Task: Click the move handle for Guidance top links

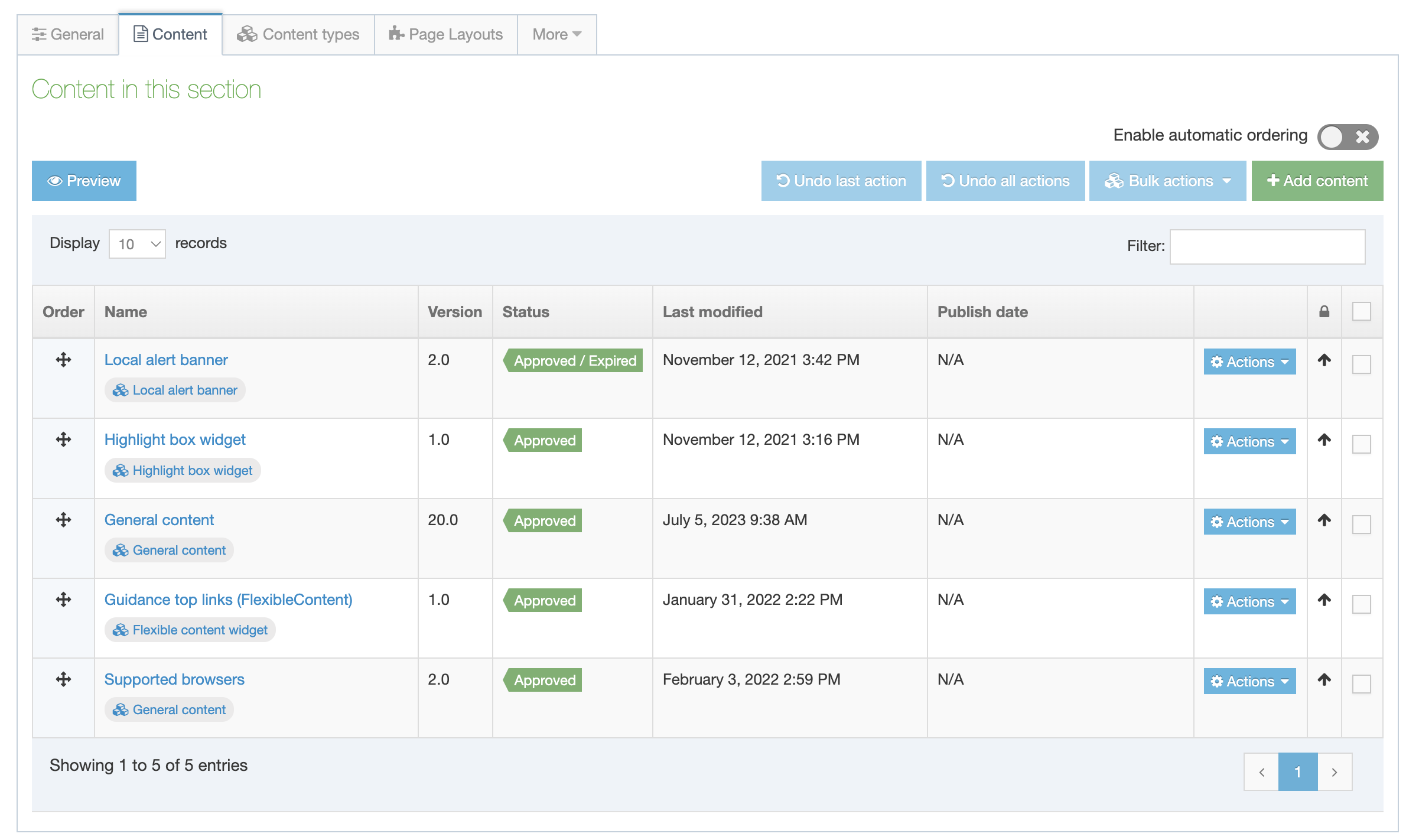Action: click(63, 600)
